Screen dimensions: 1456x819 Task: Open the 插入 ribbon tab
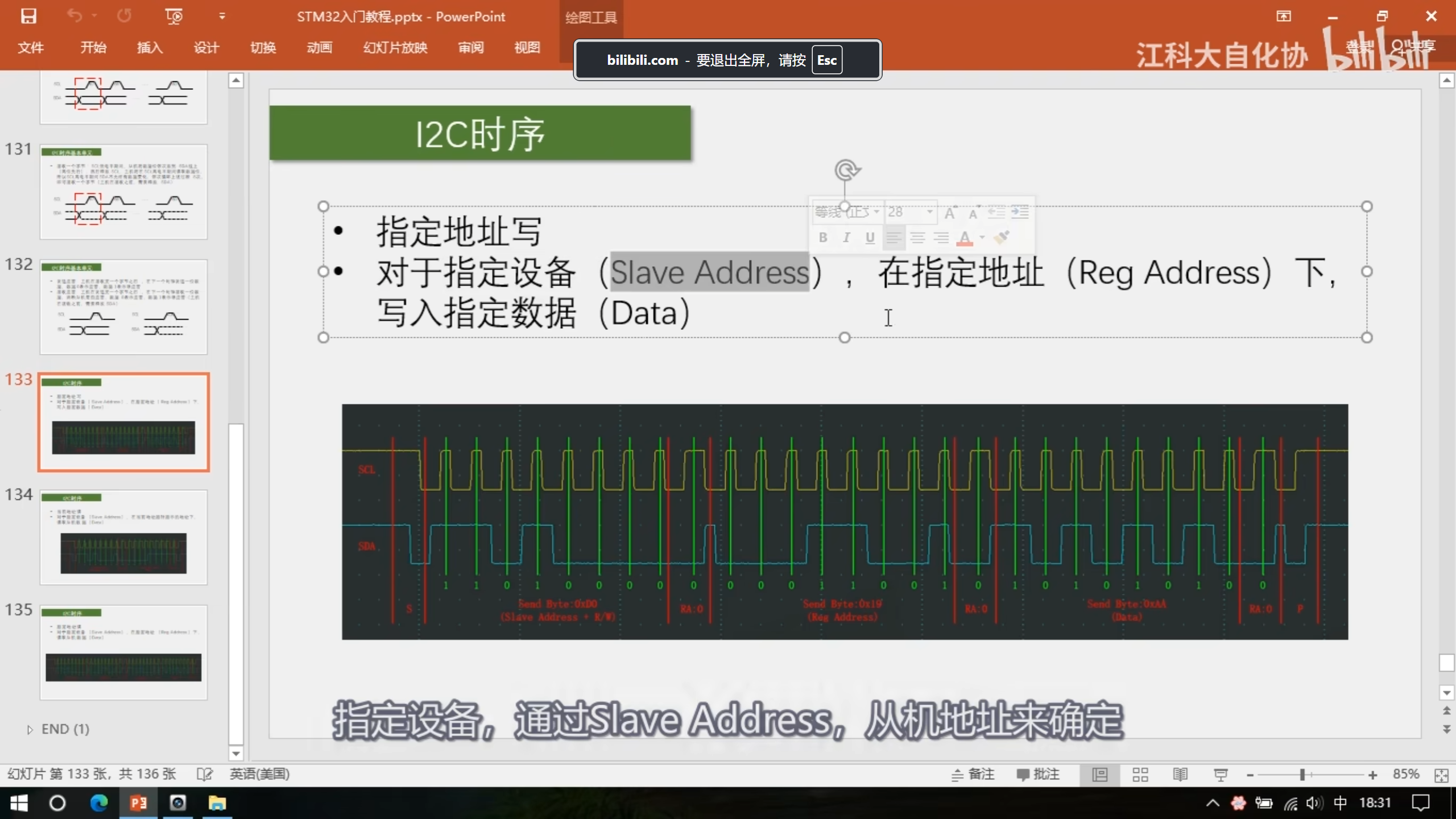pos(150,48)
